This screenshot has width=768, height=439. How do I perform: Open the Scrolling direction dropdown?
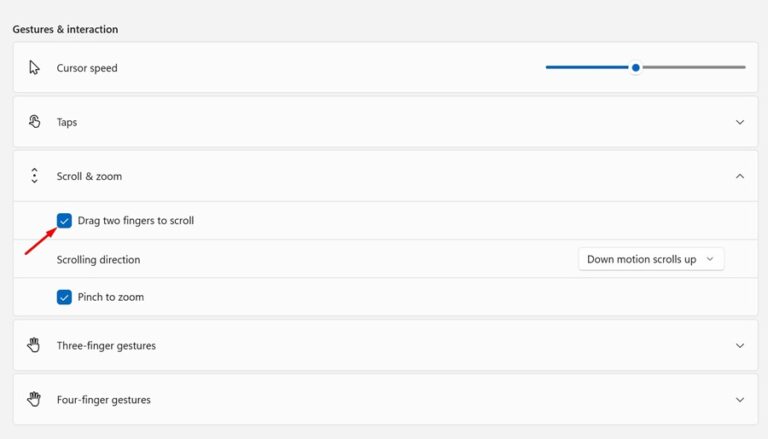[x=651, y=259]
